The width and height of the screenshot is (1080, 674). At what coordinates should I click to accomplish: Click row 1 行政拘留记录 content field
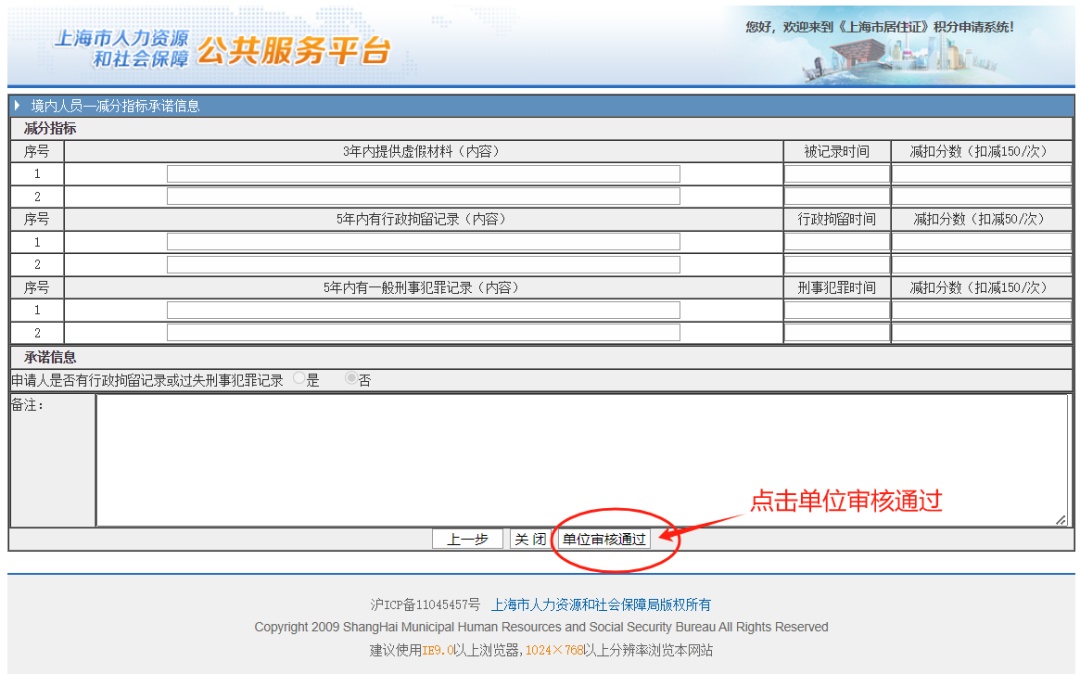(423, 242)
